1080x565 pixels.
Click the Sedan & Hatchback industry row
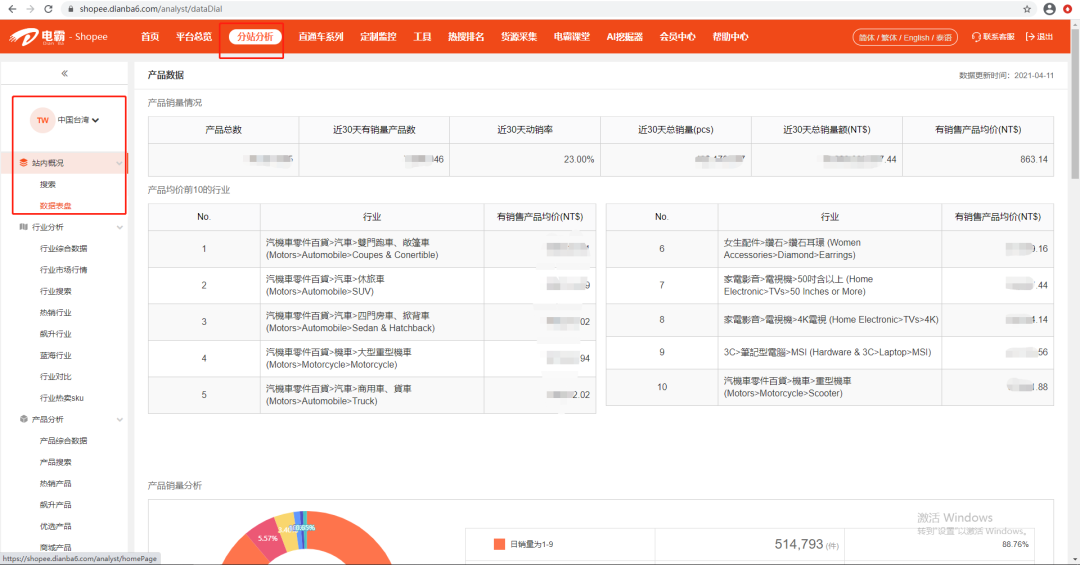pos(372,322)
